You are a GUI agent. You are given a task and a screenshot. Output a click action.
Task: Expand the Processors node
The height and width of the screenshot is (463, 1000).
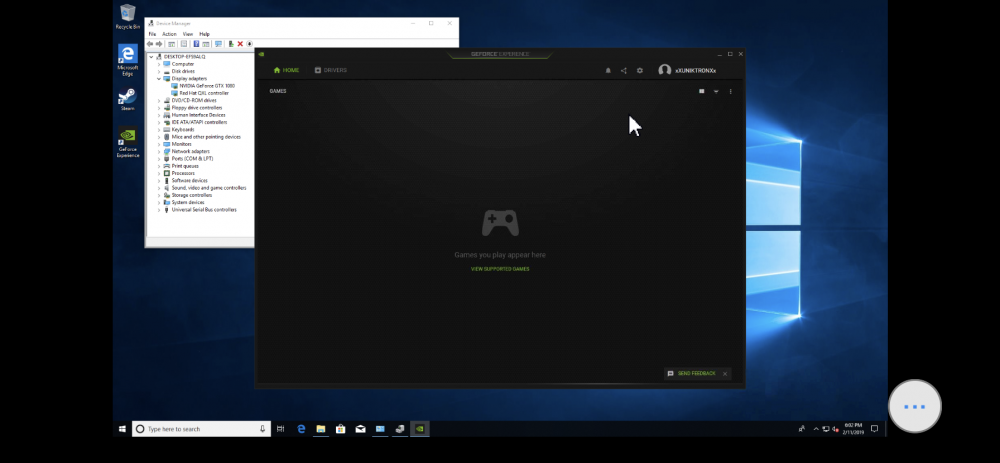point(159,173)
